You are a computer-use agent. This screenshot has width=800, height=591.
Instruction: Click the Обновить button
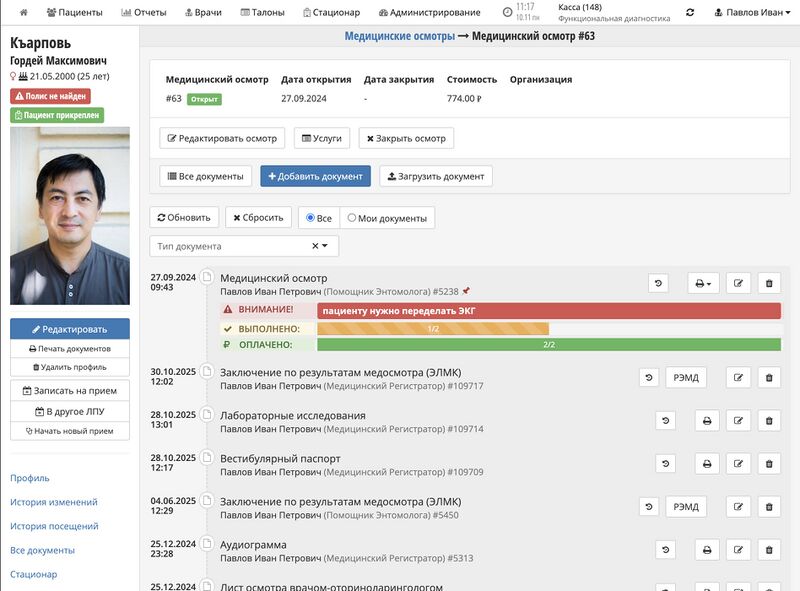[x=184, y=217]
